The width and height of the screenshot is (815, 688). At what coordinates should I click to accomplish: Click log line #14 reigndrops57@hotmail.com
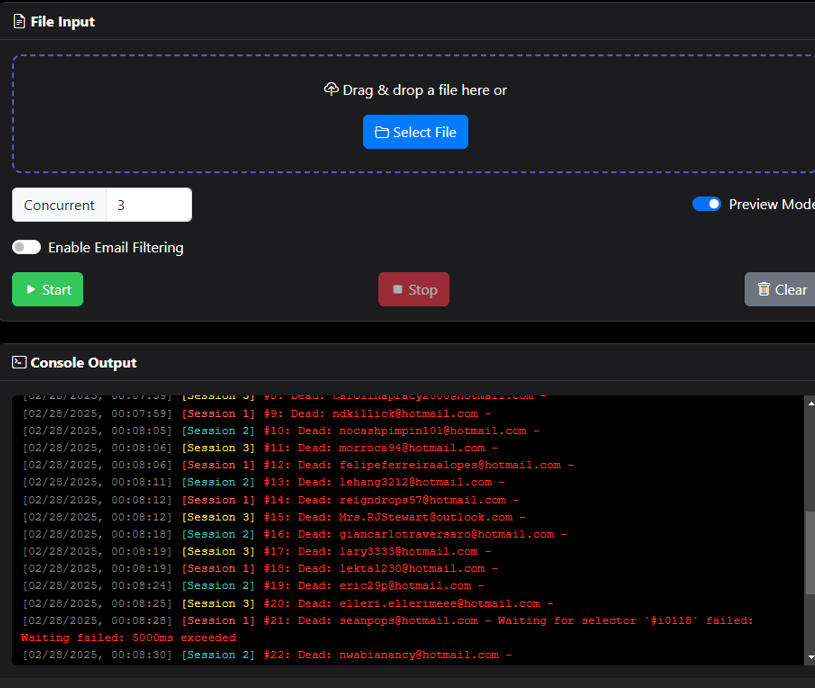(271, 500)
